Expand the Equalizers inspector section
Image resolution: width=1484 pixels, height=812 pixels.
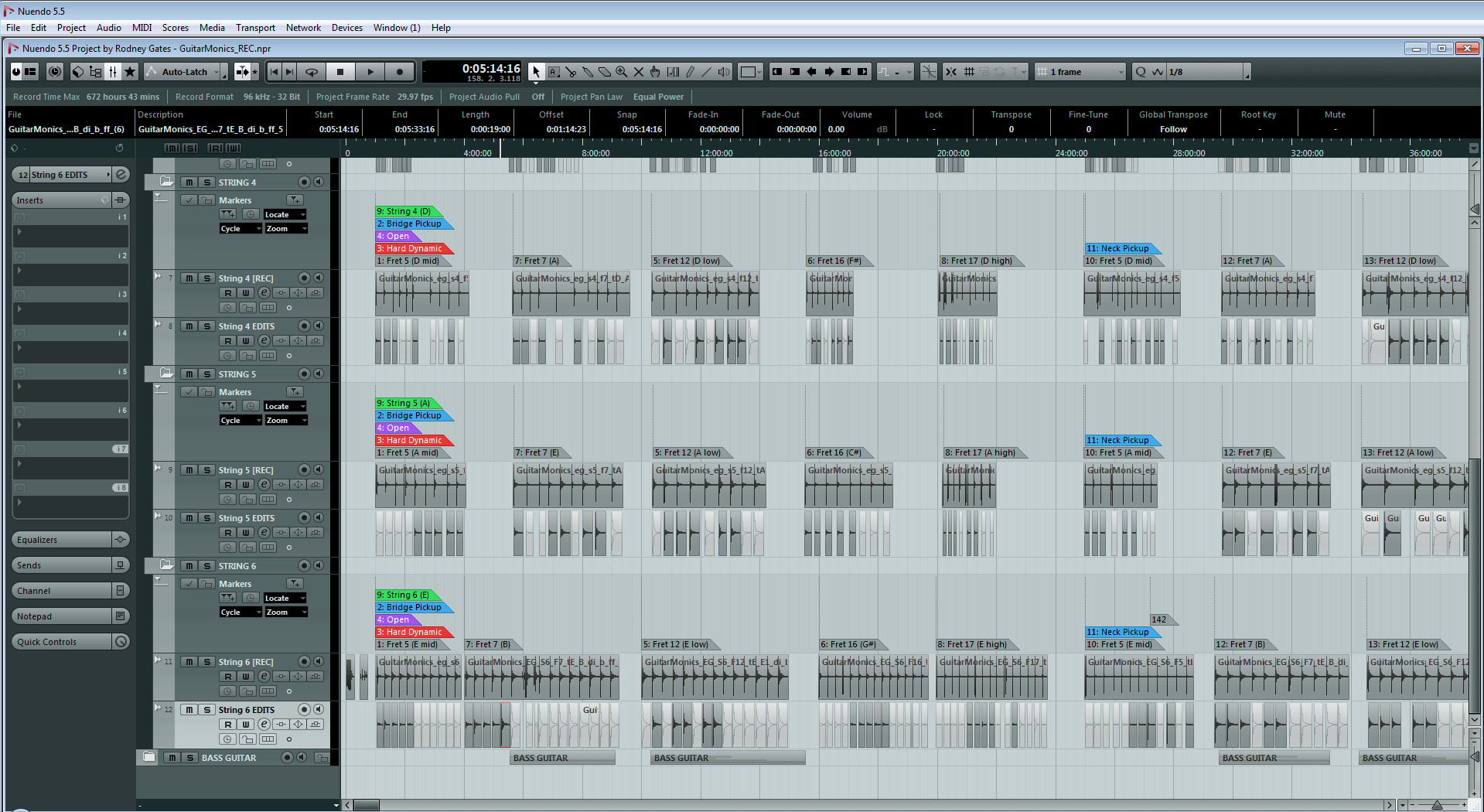pyautogui.click(x=62, y=540)
